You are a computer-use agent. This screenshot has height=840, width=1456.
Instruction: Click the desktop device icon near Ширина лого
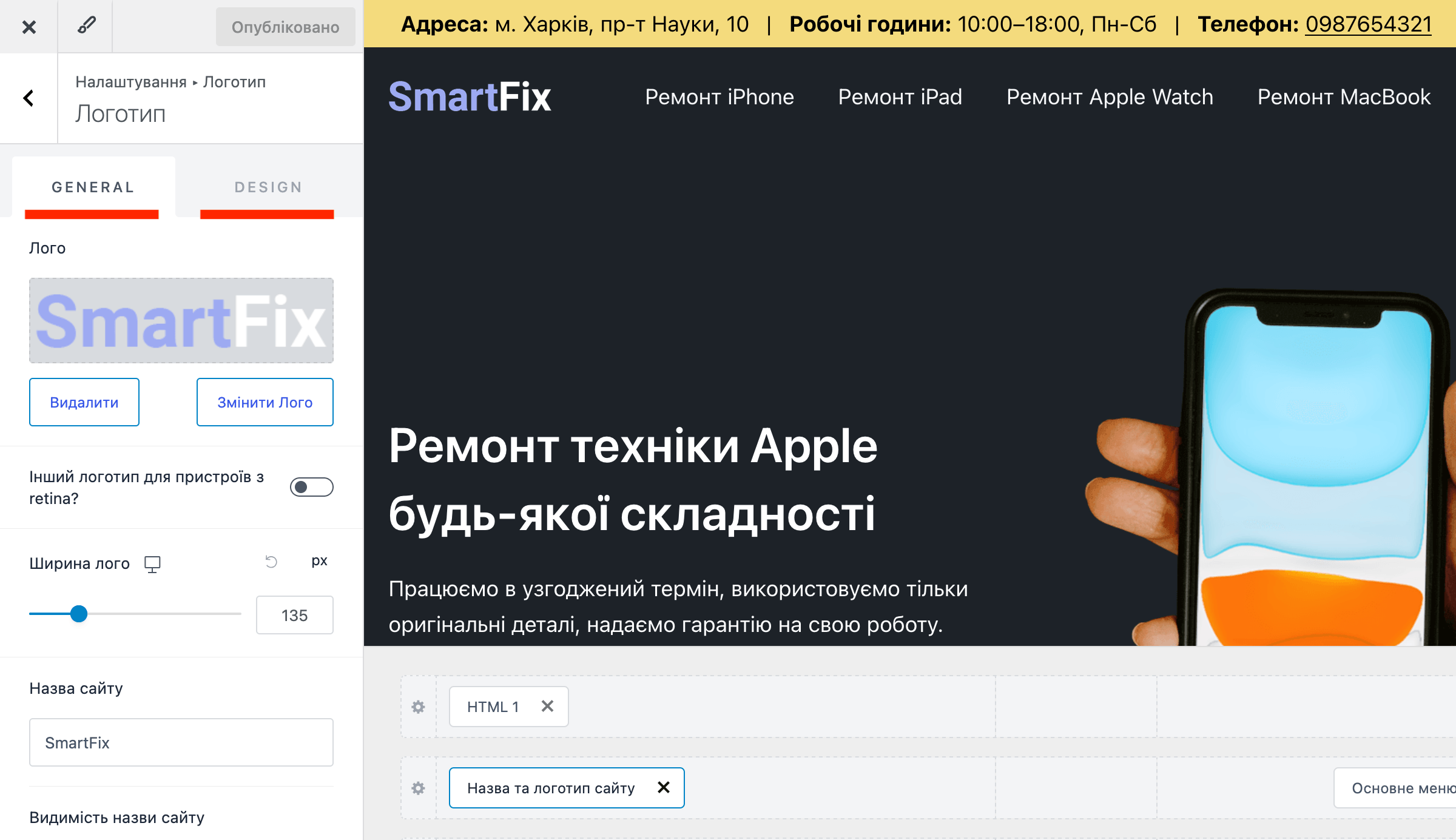(x=152, y=564)
